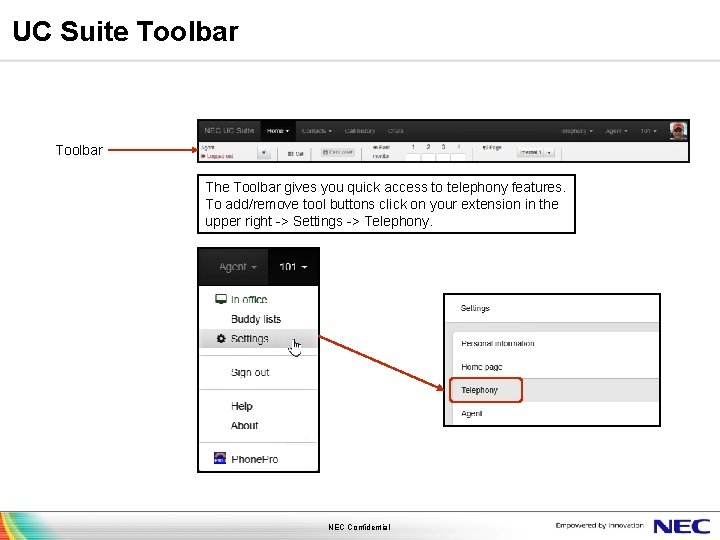Click the Page icon label in the toolbar
This screenshot has height=540, width=720.
pos(492,147)
